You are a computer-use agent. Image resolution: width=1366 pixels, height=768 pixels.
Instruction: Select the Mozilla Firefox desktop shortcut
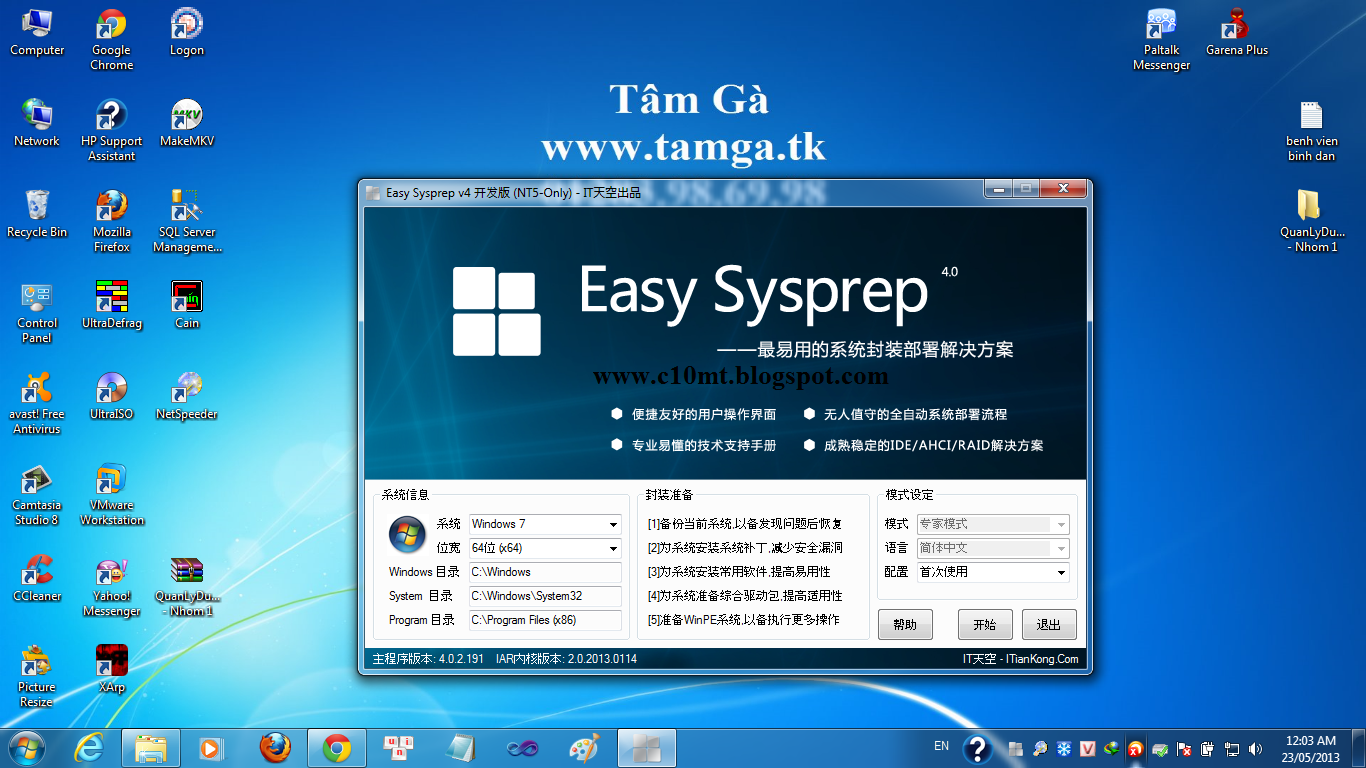(111, 222)
